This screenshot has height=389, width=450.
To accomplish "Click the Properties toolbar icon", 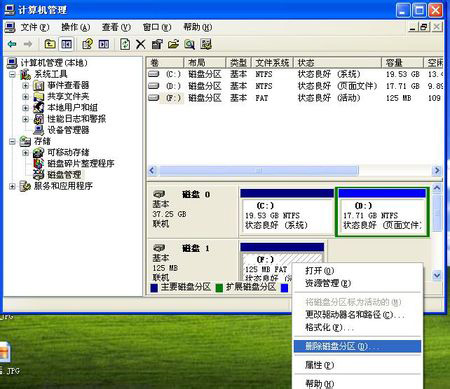I will [x=157, y=44].
